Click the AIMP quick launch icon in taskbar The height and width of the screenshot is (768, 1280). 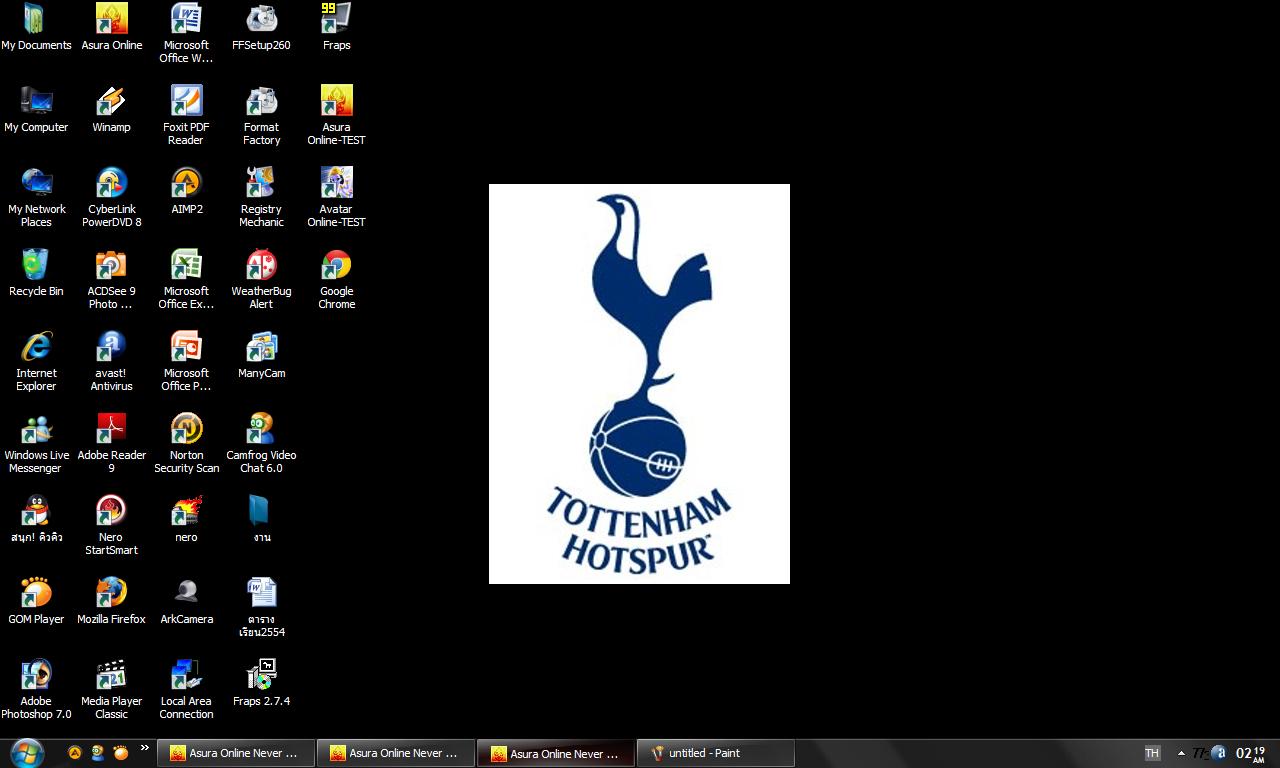[75, 753]
